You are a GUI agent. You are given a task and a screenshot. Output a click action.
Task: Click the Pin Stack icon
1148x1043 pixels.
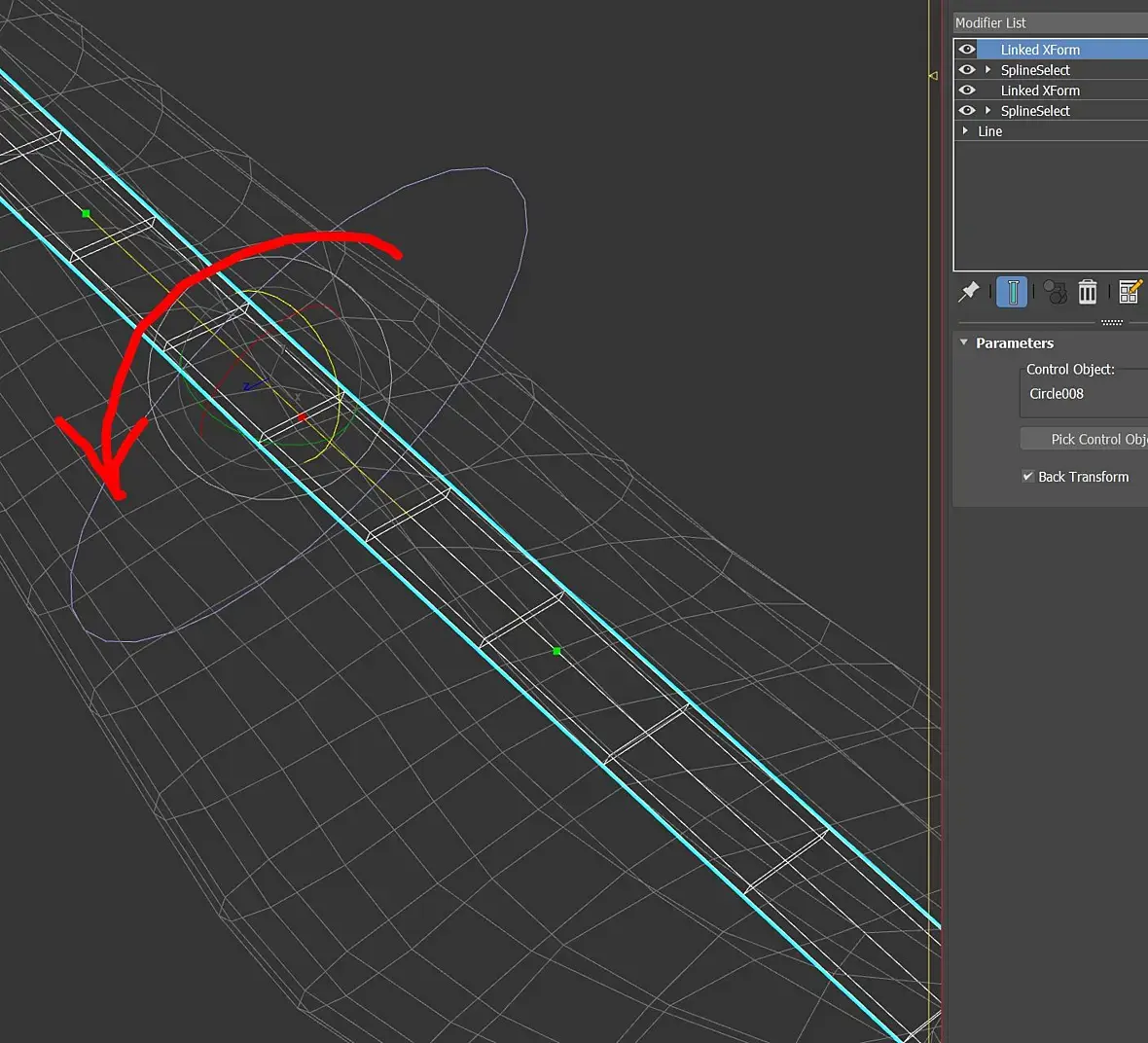click(x=969, y=292)
